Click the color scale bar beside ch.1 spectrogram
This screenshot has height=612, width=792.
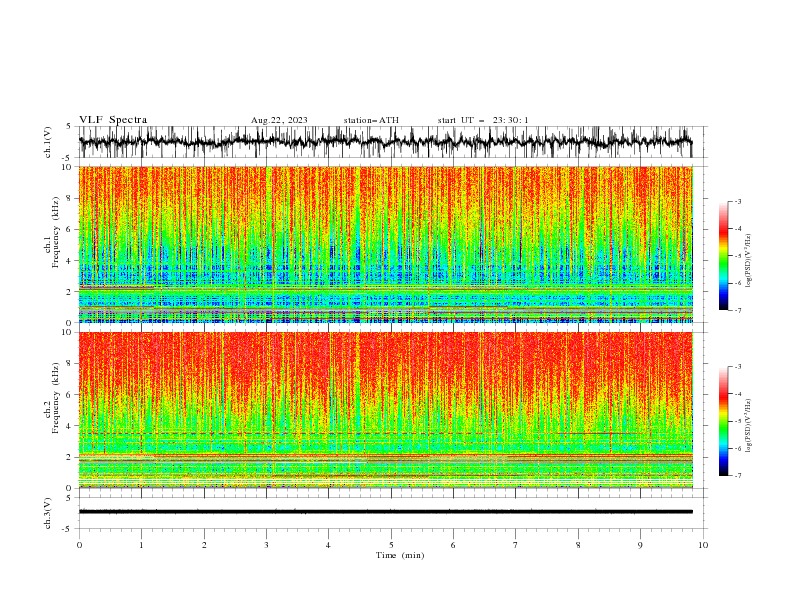tap(723, 255)
